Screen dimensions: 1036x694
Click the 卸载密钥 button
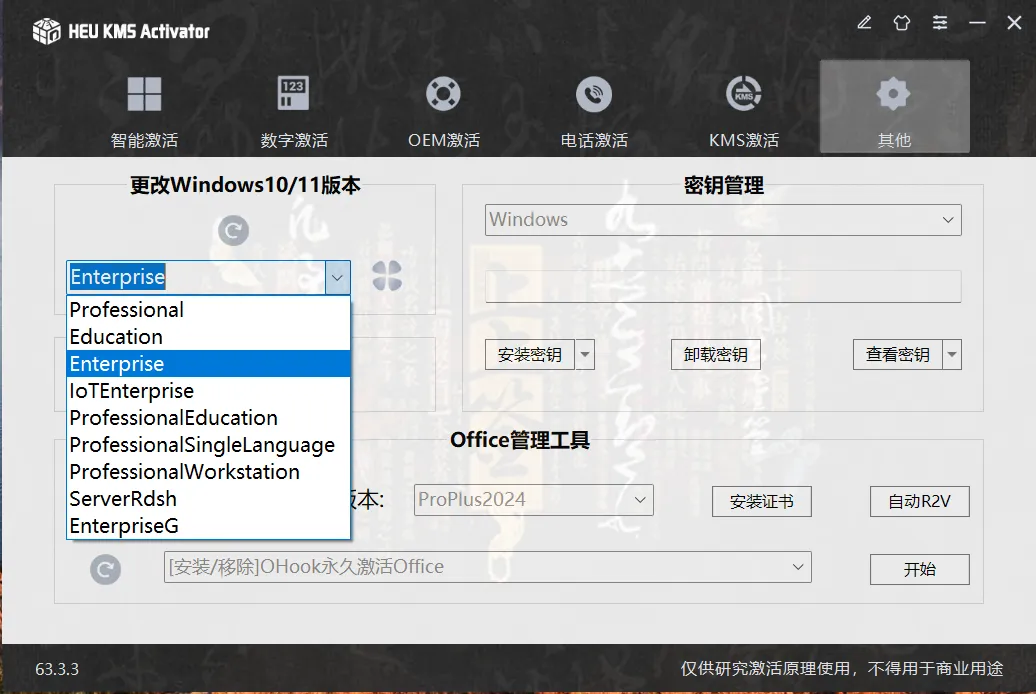[716, 355]
